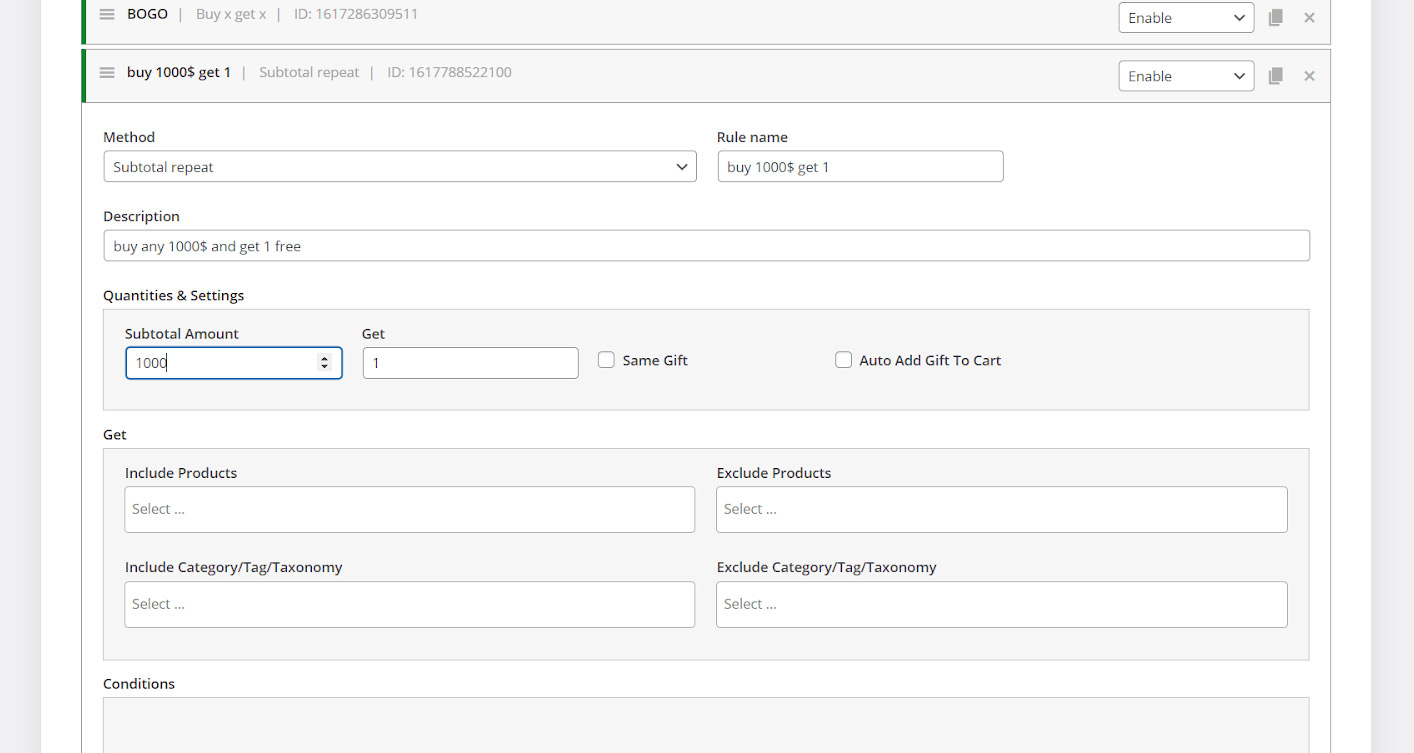
Task: Duplicate the buy 1000$ get 1 rule
Action: pyautogui.click(x=1275, y=76)
